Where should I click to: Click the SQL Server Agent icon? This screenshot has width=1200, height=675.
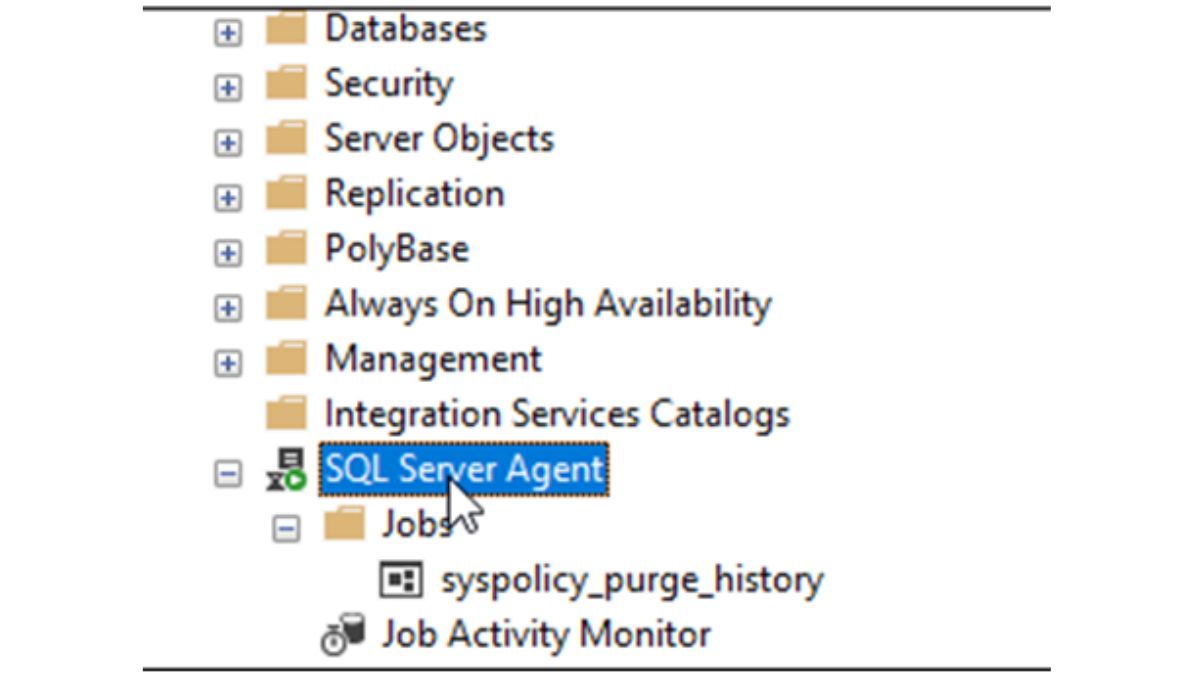click(284, 469)
